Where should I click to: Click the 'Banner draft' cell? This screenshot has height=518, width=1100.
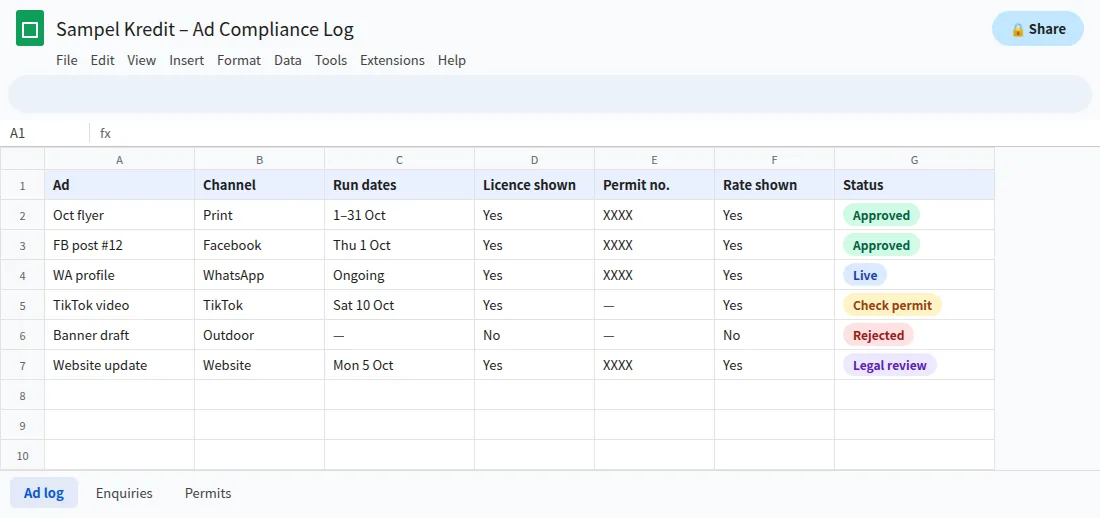click(x=119, y=335)
